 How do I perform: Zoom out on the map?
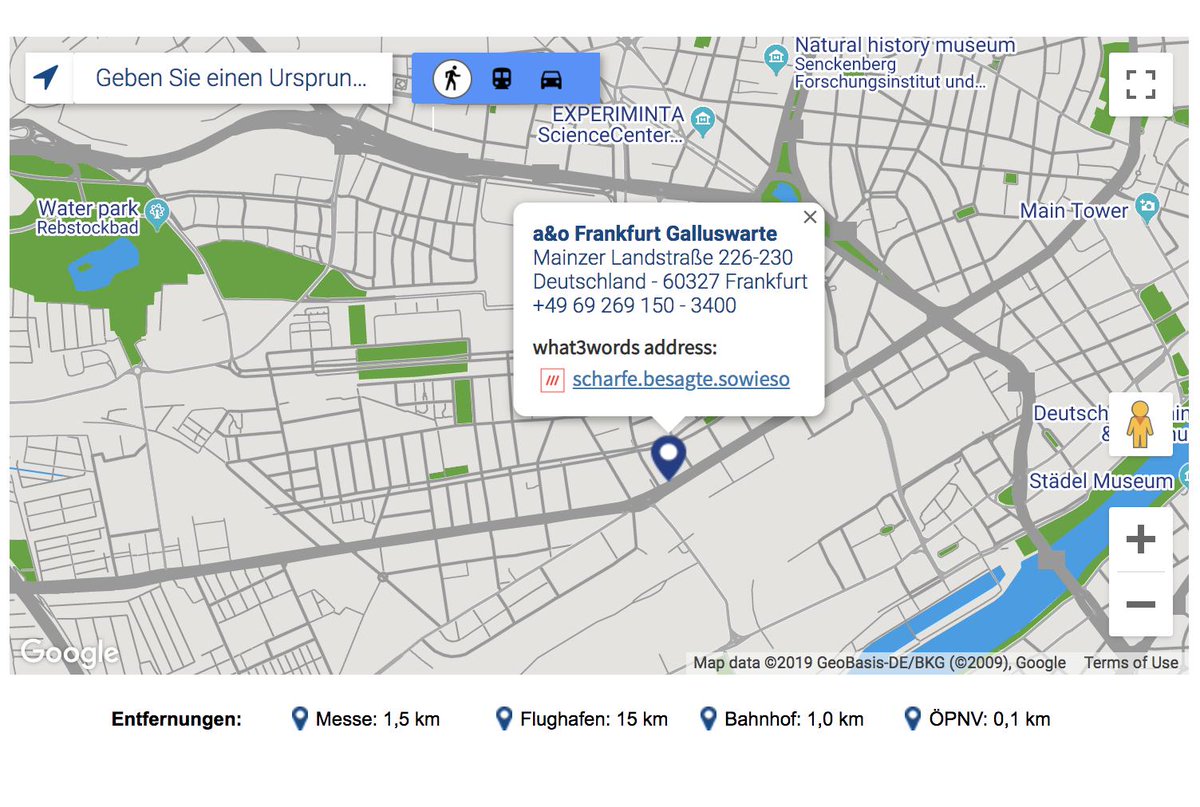point(1140,604)
